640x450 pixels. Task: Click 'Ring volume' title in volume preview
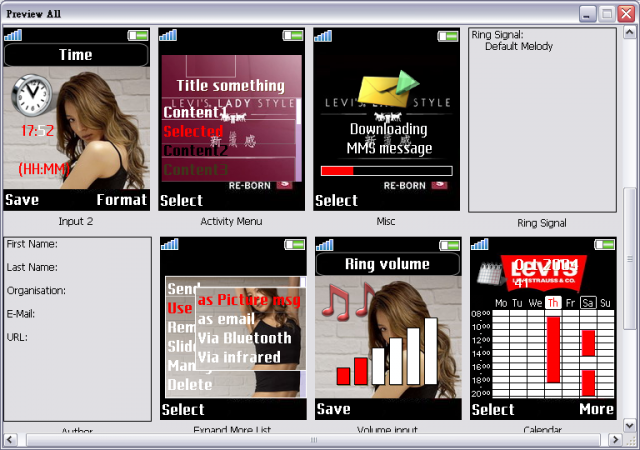coord(387,264)
